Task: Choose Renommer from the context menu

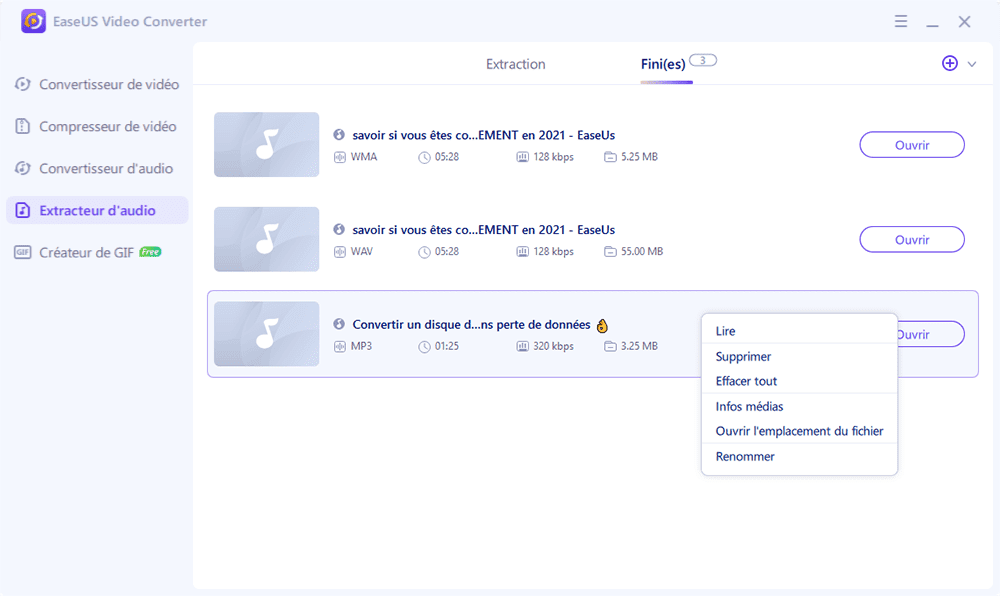Action: pos(745,456)
